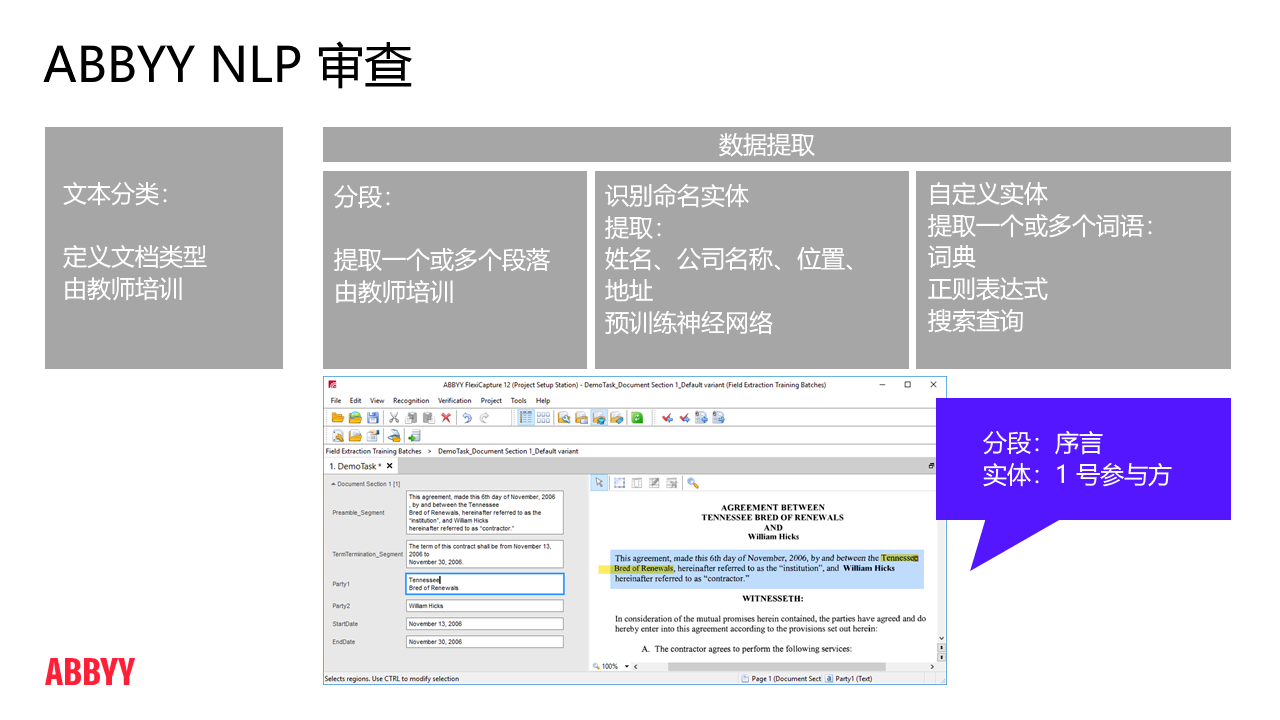Click the Paste clipboard icon
Screen dimensions: 1280x720
click(x=428, y=418)
